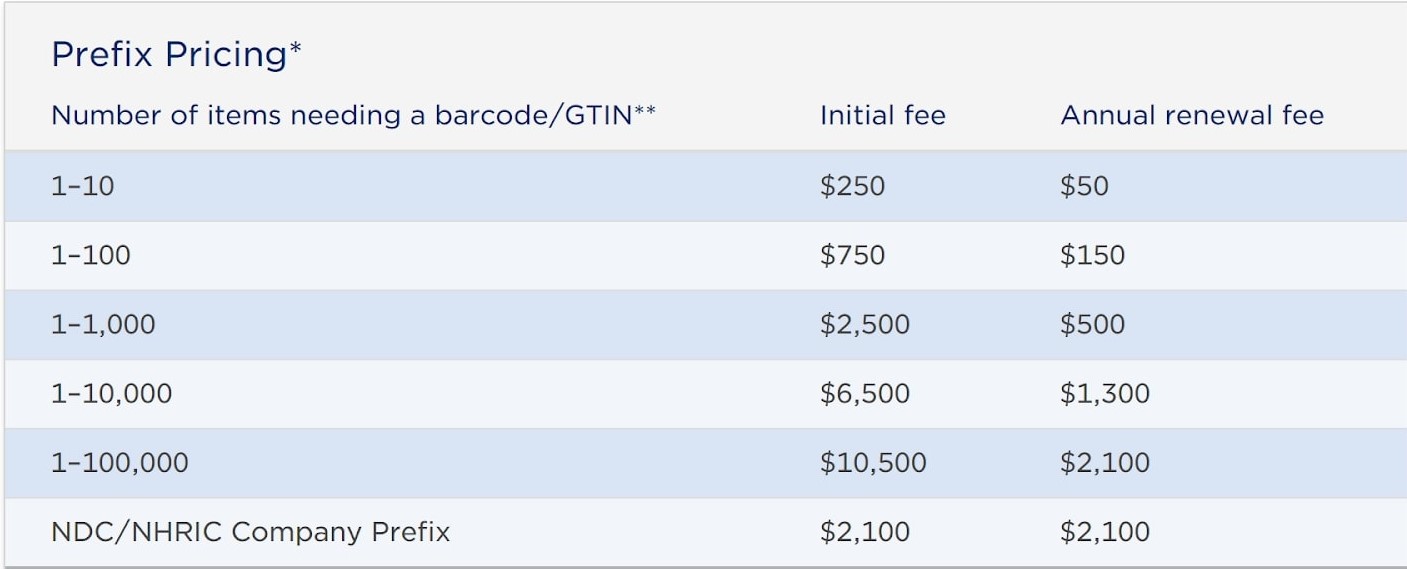
Task: Click the Annual renewal fee column header
Action: [1192, 115]
